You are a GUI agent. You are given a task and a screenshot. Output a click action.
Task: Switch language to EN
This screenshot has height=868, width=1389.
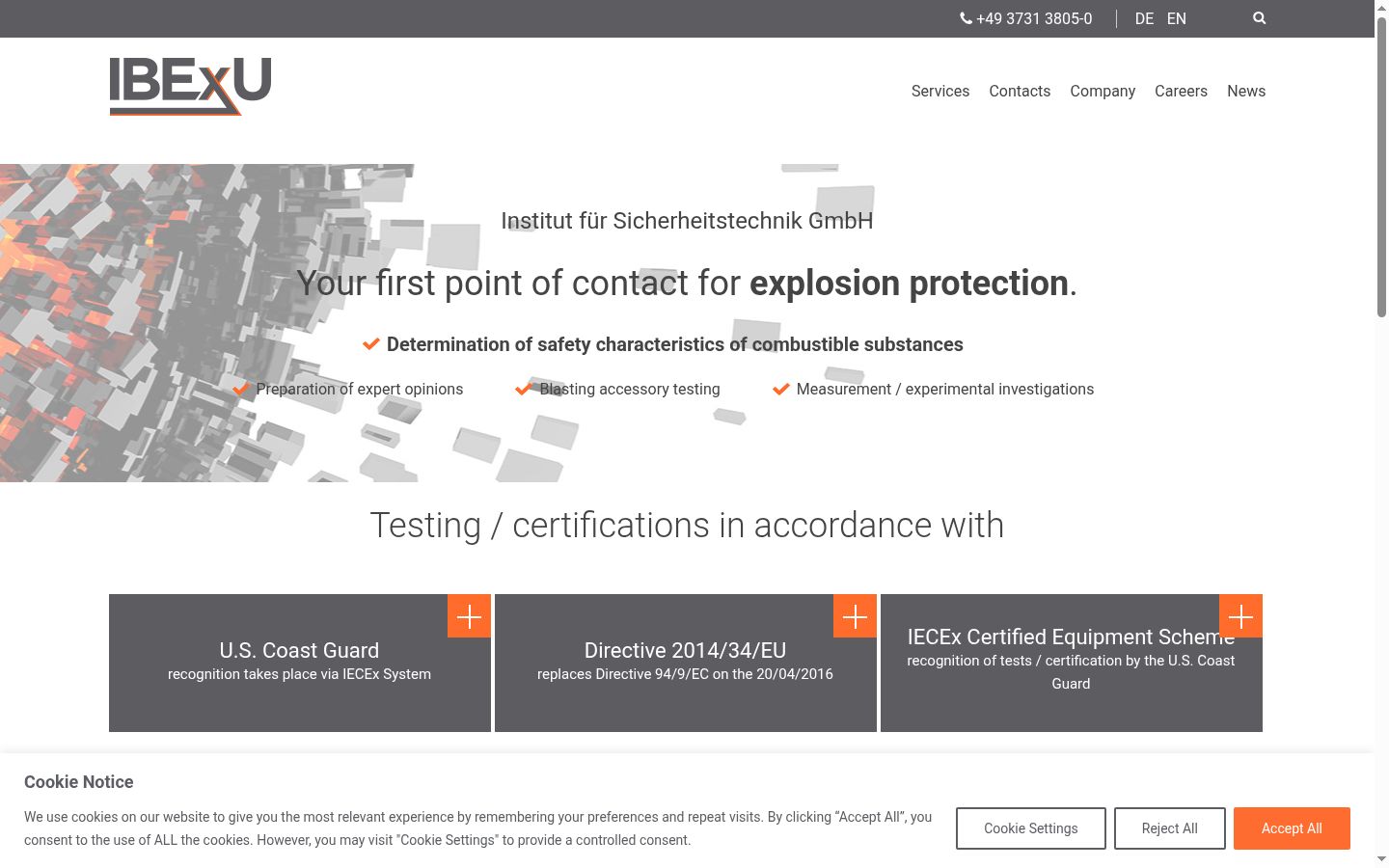pos(1176,18)
